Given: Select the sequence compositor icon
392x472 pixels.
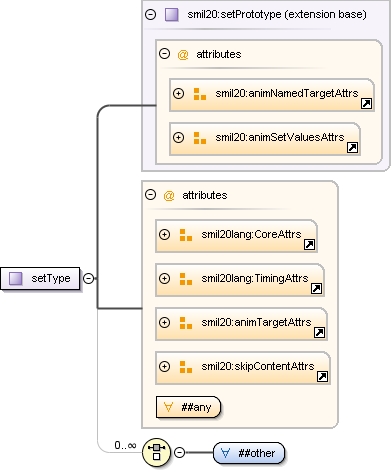Looking at the screenshot, I should coord(156,452).
